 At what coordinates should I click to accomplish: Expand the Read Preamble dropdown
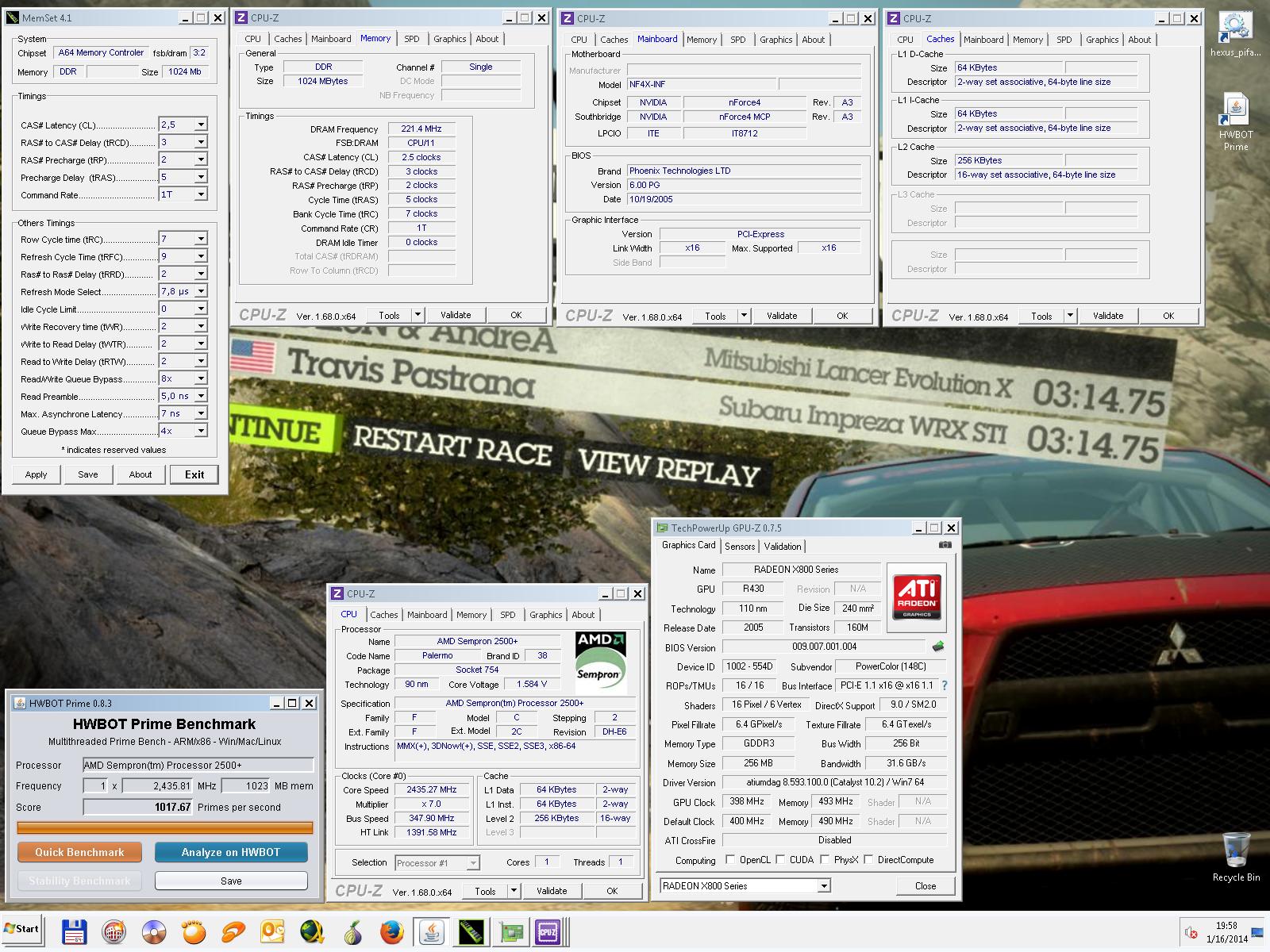[201, 396]
